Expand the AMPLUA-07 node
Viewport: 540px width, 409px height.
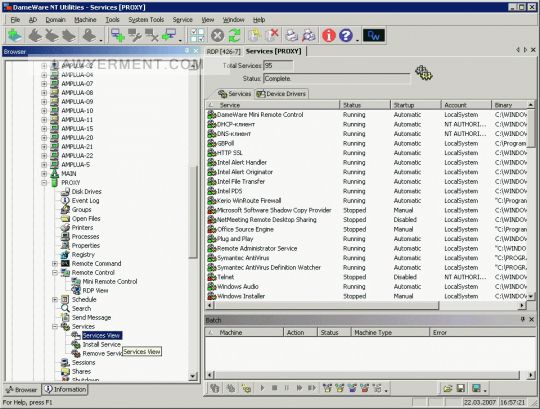(44, 84)
